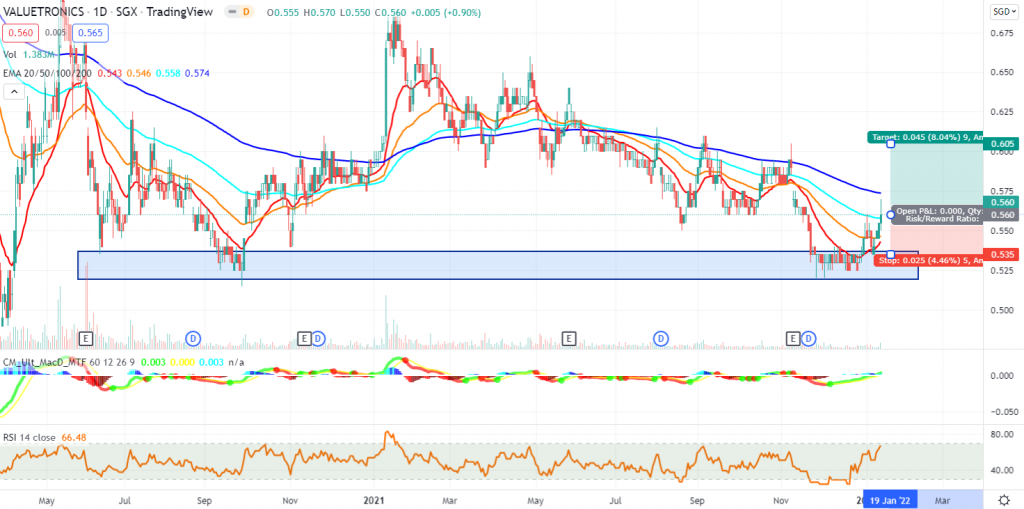Click the EMA value 0.574 in legend
The image size is (1024, 509).
point(197,73)
